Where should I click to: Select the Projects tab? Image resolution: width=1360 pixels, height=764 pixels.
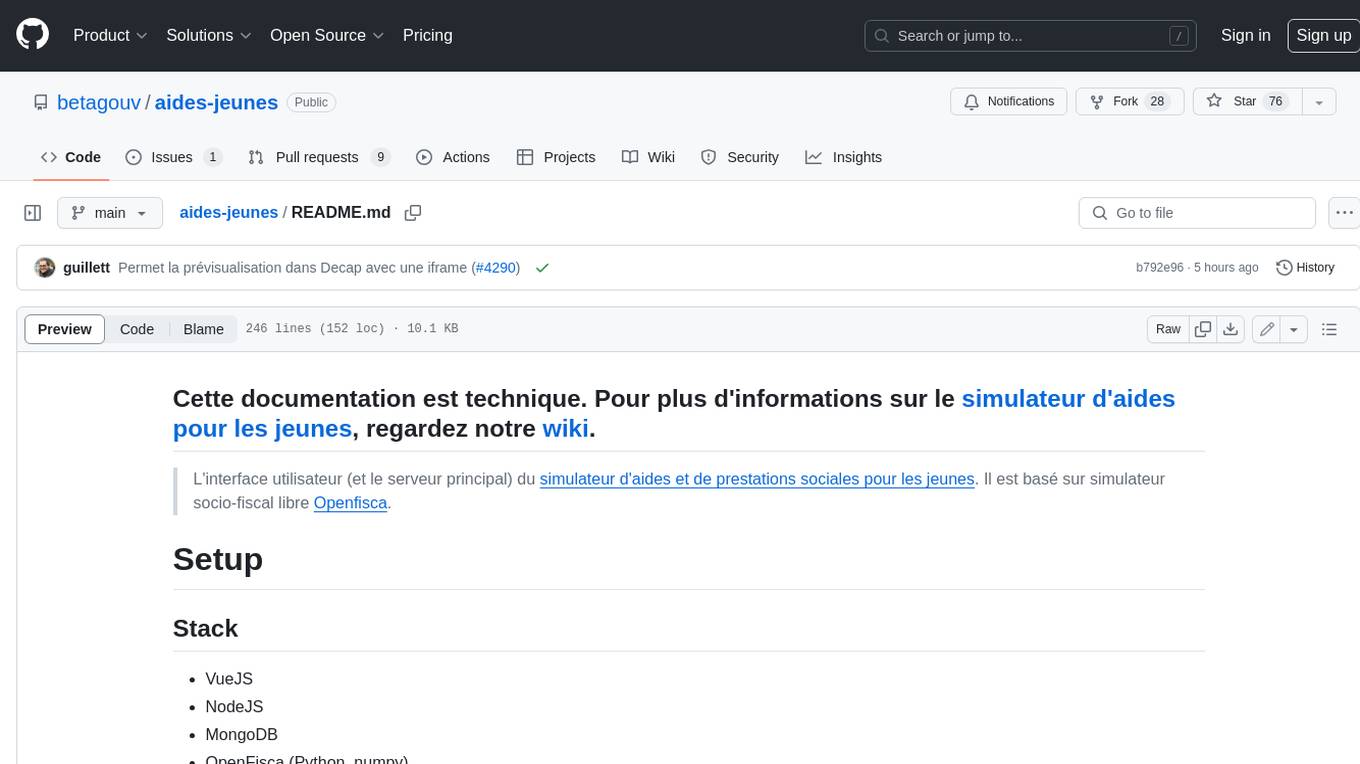(x=556, y=157)
